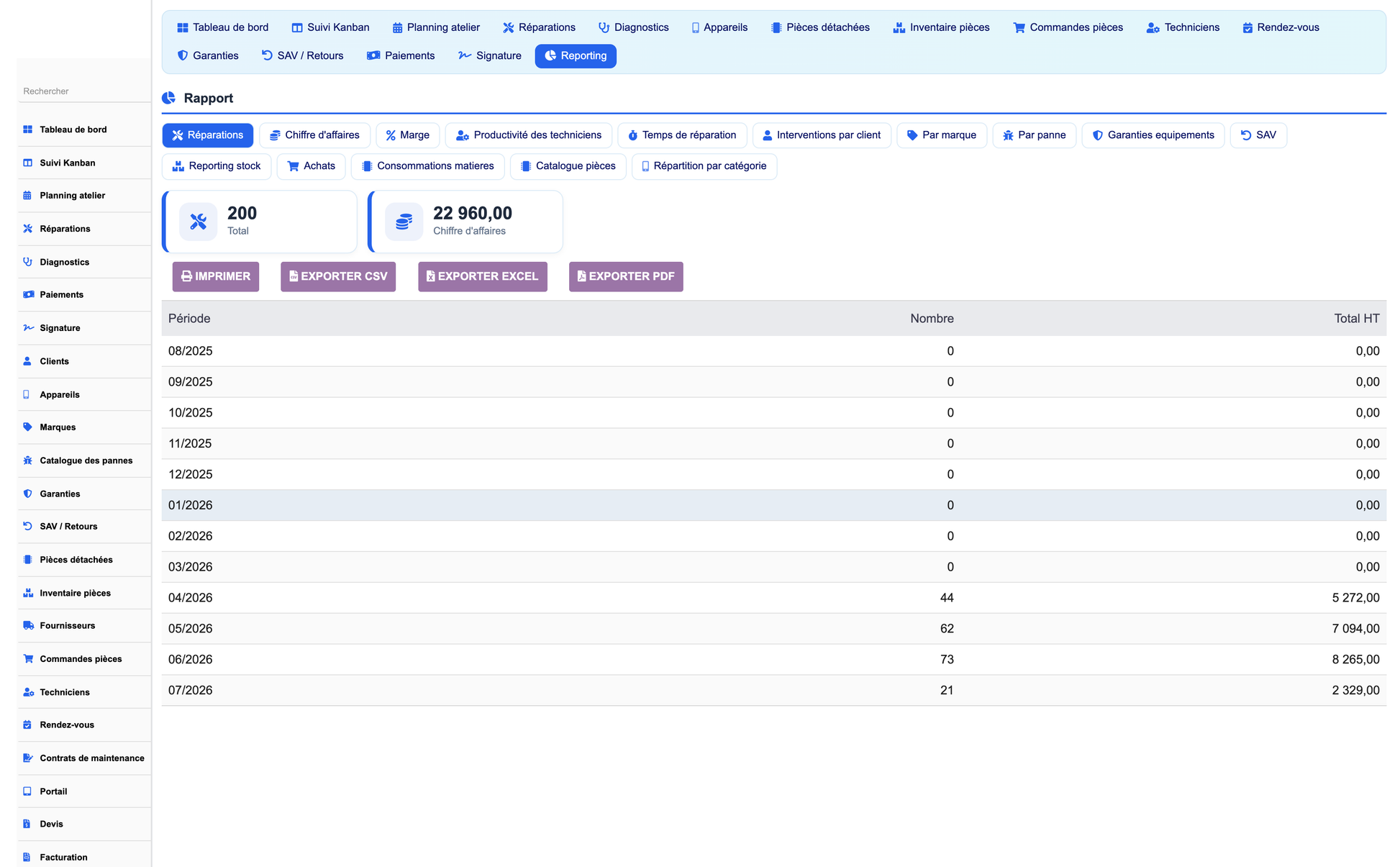Click the Devis document icon in sidebar
This screenshot has height=867, width=1400.
(x=27, y=824)
